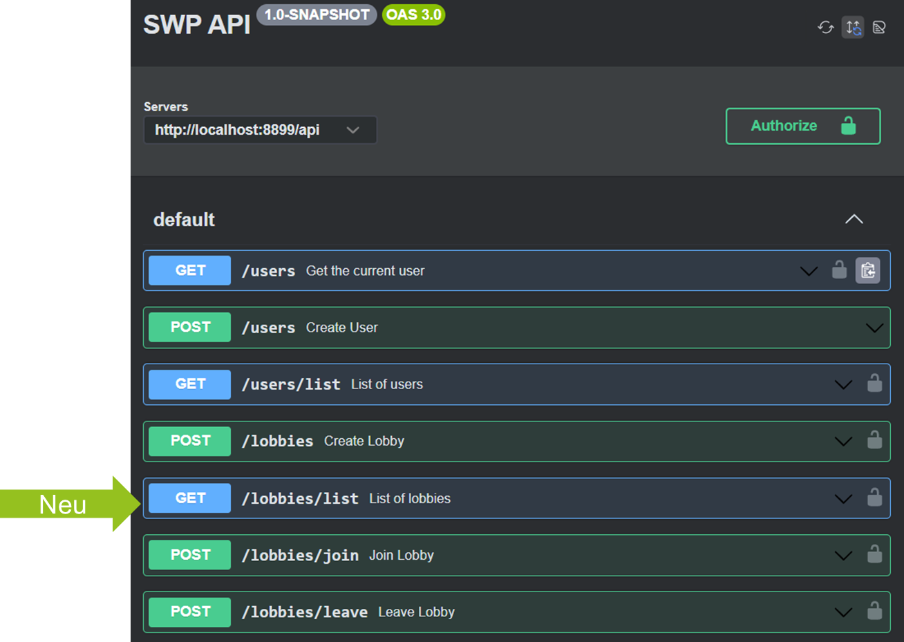Click the default tag heading
This screenshot has height=642, width=904.
(184, 219)
